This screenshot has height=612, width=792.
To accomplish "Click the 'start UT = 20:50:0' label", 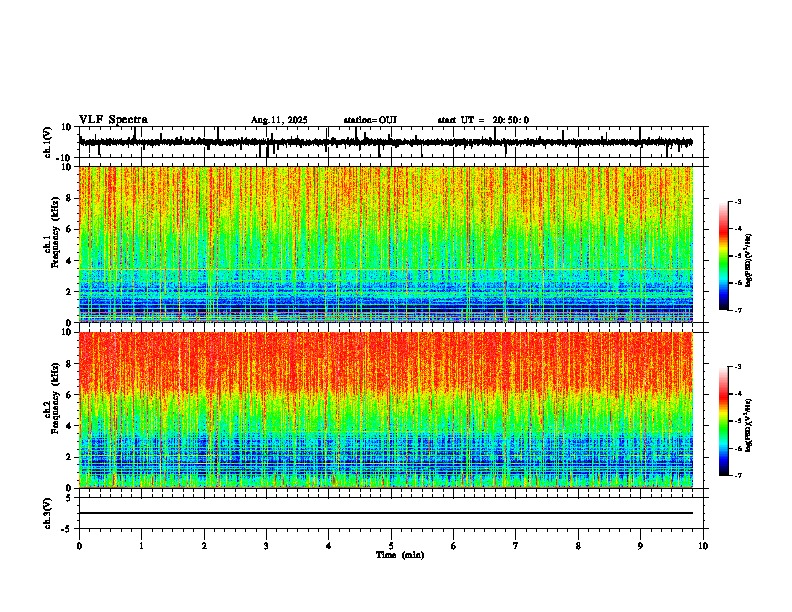I will (x=483, y=120).
